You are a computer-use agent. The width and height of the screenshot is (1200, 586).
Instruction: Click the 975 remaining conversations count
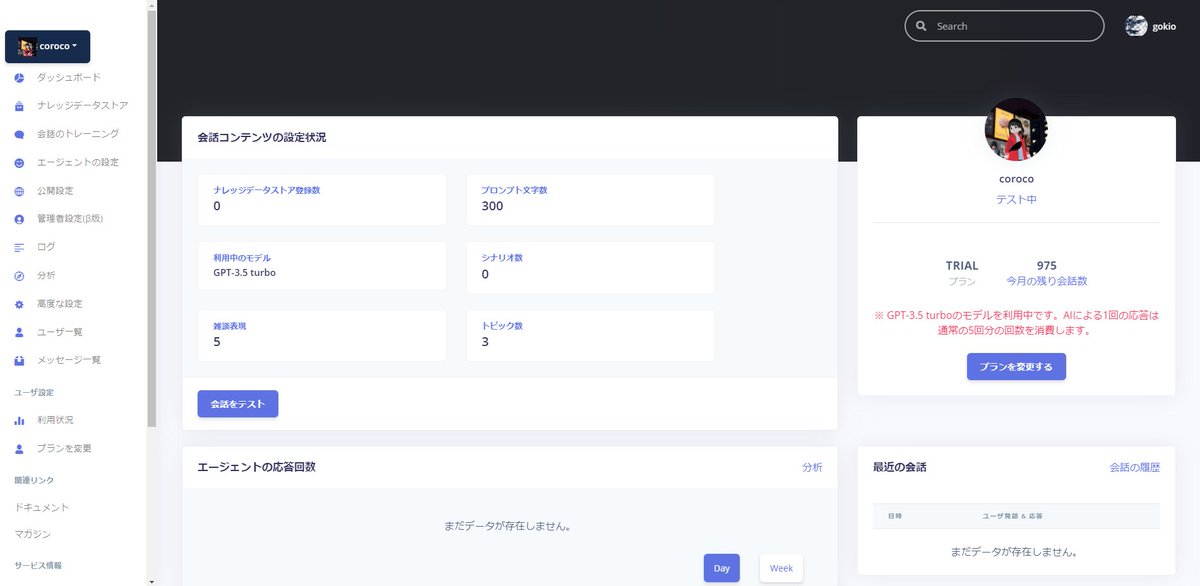click(x=1046, y=266)
